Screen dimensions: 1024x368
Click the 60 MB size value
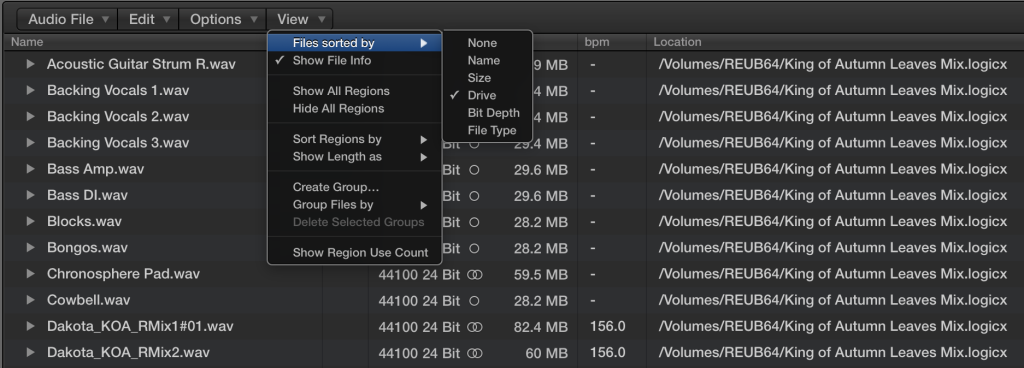coord(547,353)
